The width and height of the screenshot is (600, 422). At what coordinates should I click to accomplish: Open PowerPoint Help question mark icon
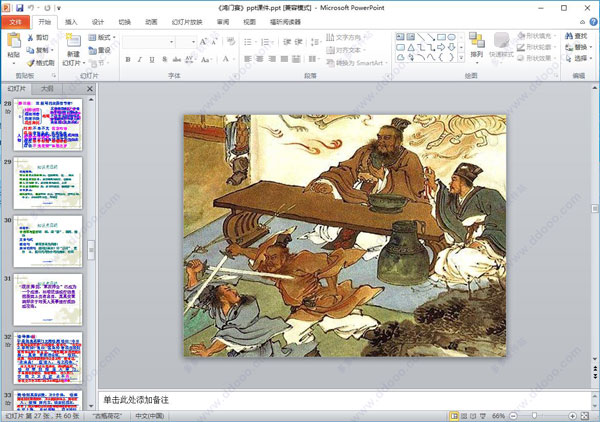(593, 22)
